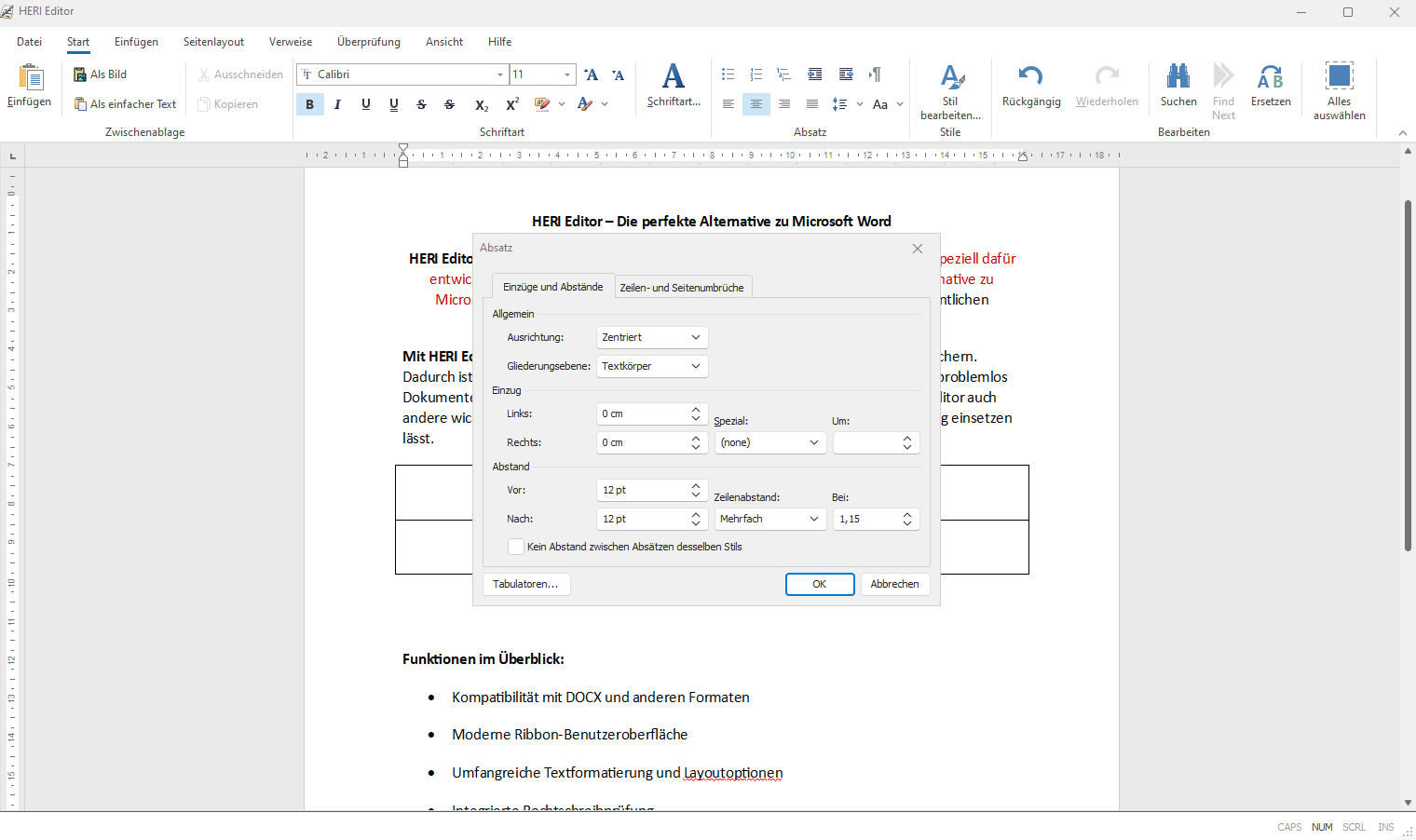
Task: Undo with Rückgängig
Action: pyautogui.click(x=1031, y=86)
